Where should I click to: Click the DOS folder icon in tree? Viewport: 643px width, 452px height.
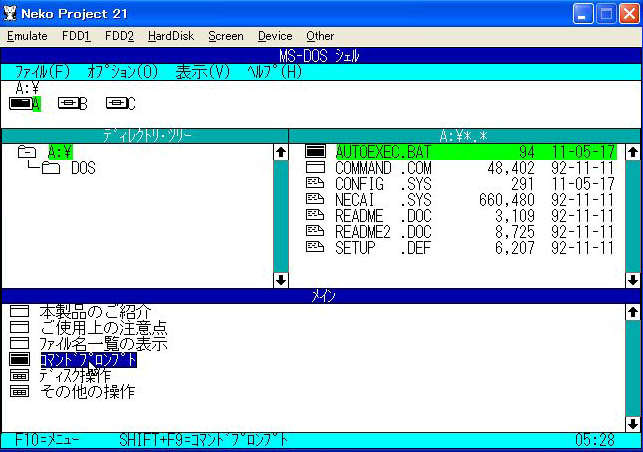[x=51, y=168]
